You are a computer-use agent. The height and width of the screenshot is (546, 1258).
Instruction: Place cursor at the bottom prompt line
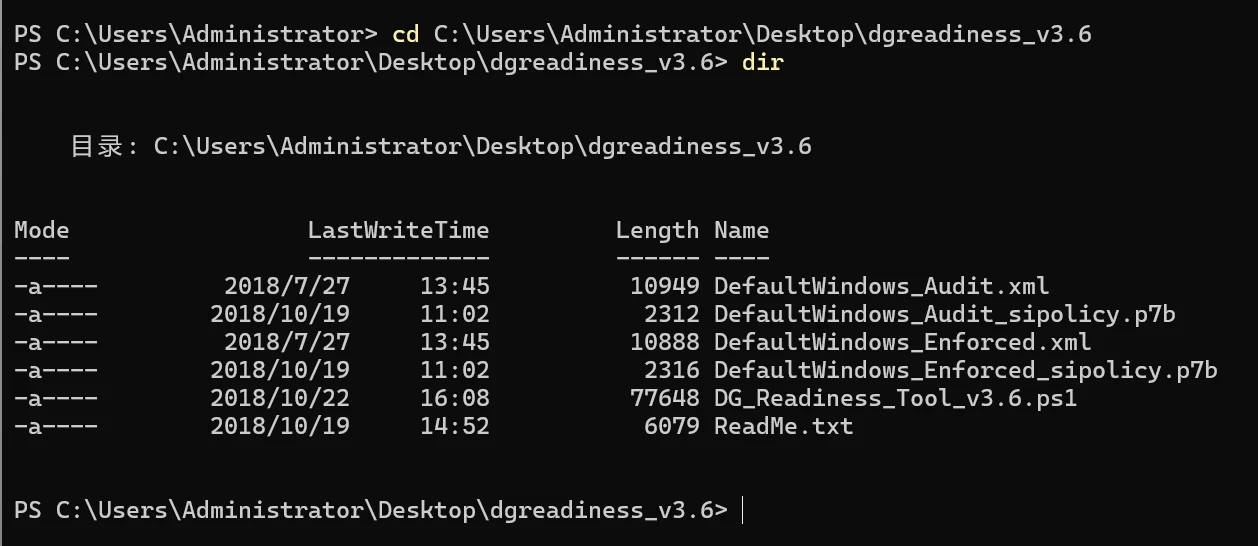(744, 510)
